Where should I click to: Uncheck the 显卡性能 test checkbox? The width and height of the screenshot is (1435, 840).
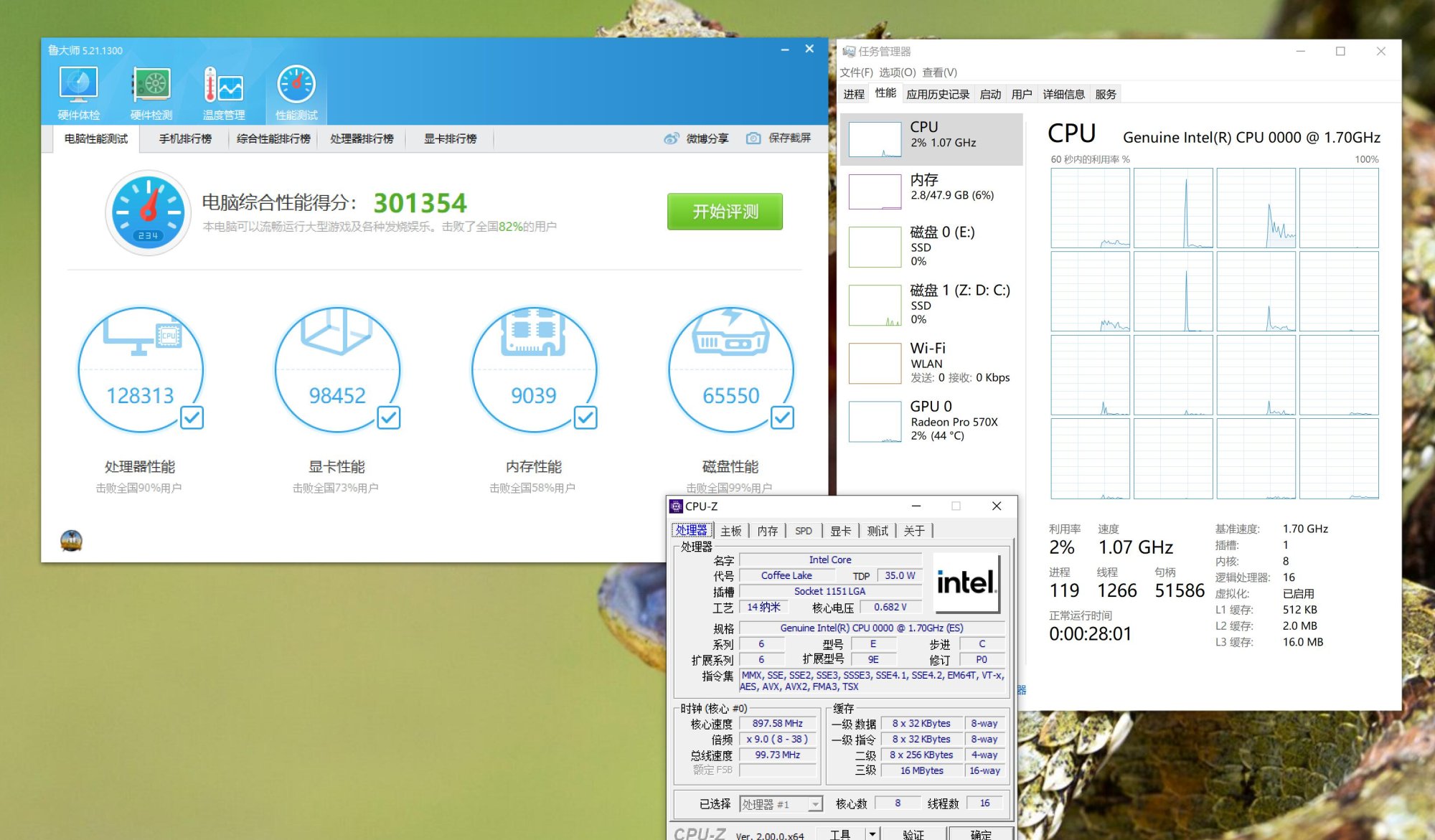coord(388,417)
